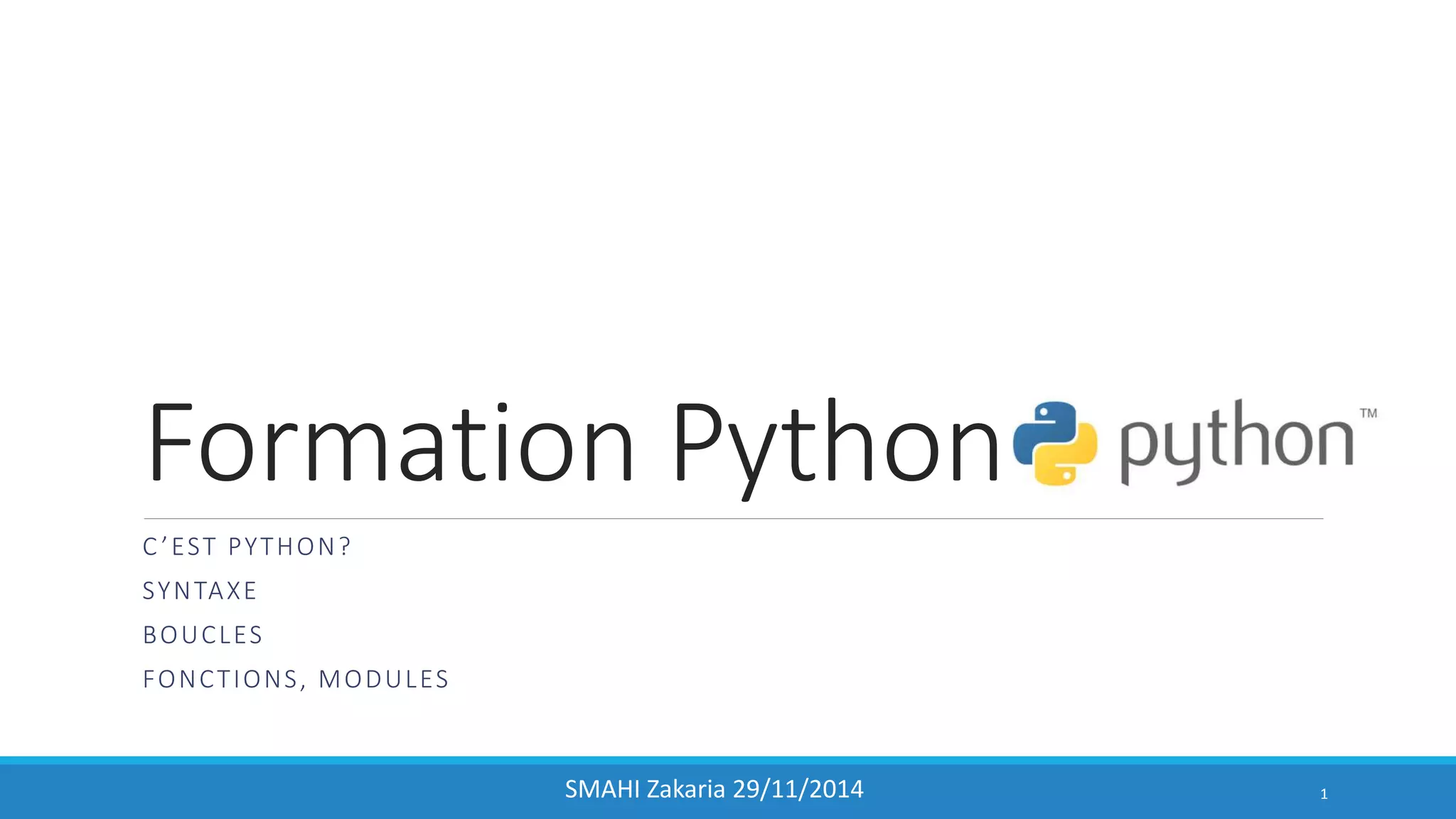Screen dimensions: 1456x819
Task: Click the question mark after PYTHON
Action: (345, 547)
